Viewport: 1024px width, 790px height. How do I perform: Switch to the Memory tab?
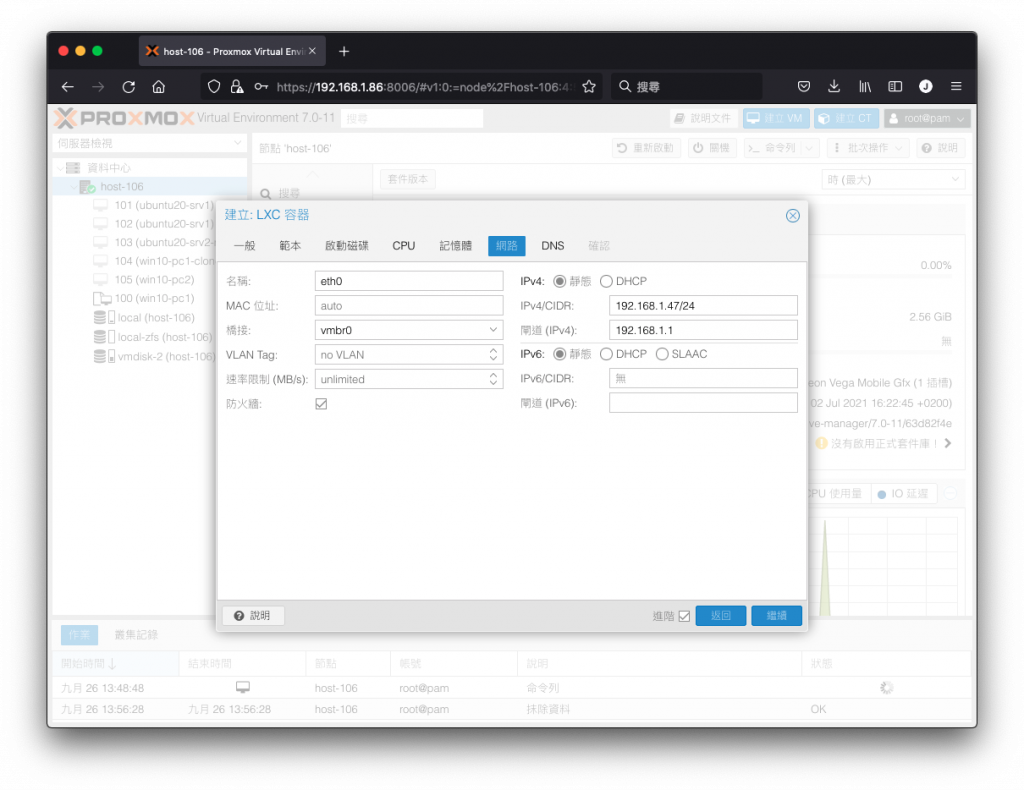point(455,246)
